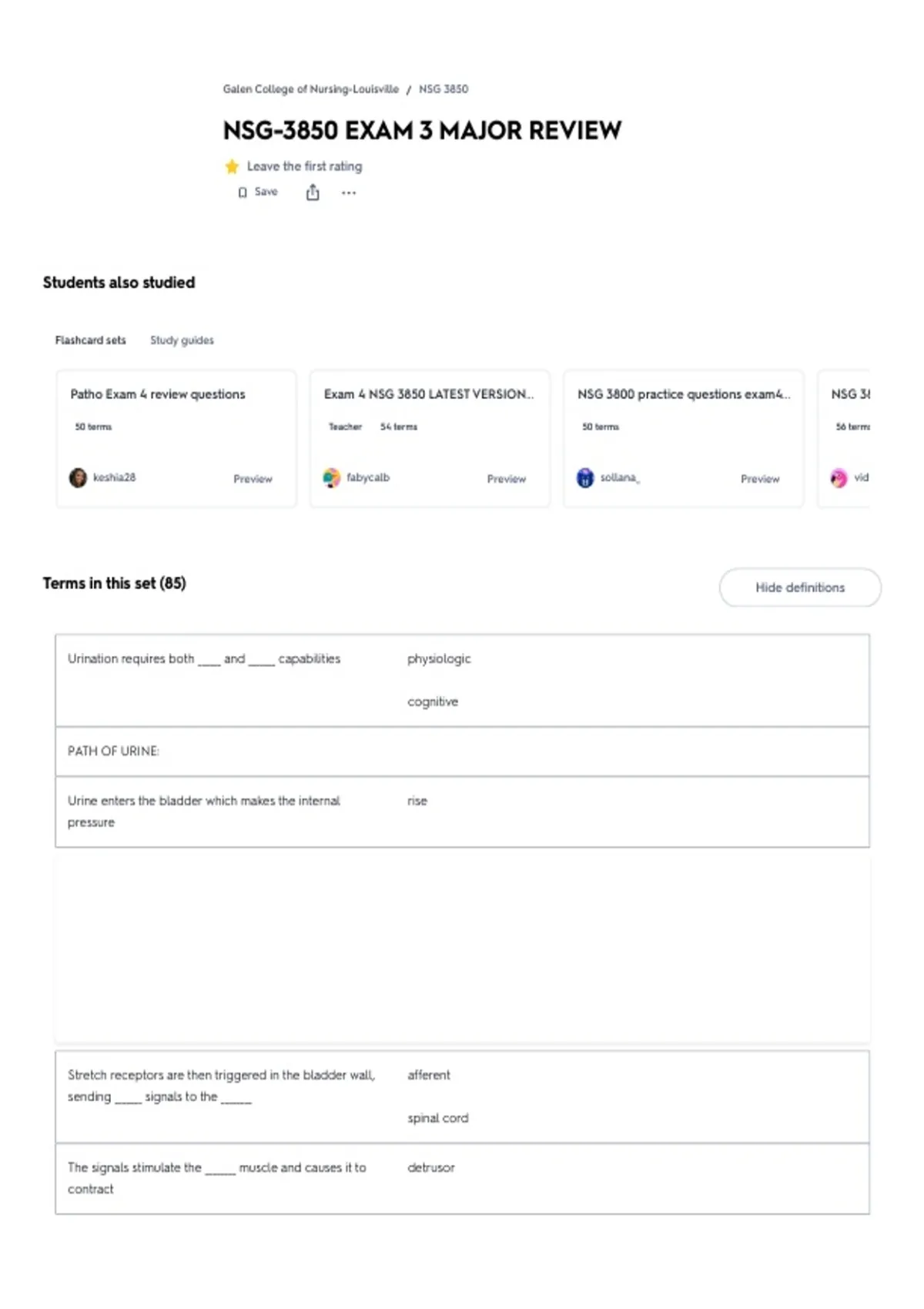924x1309 pixels.
Task: Select the PATH OF URINE term row
Action: point(462,752)
